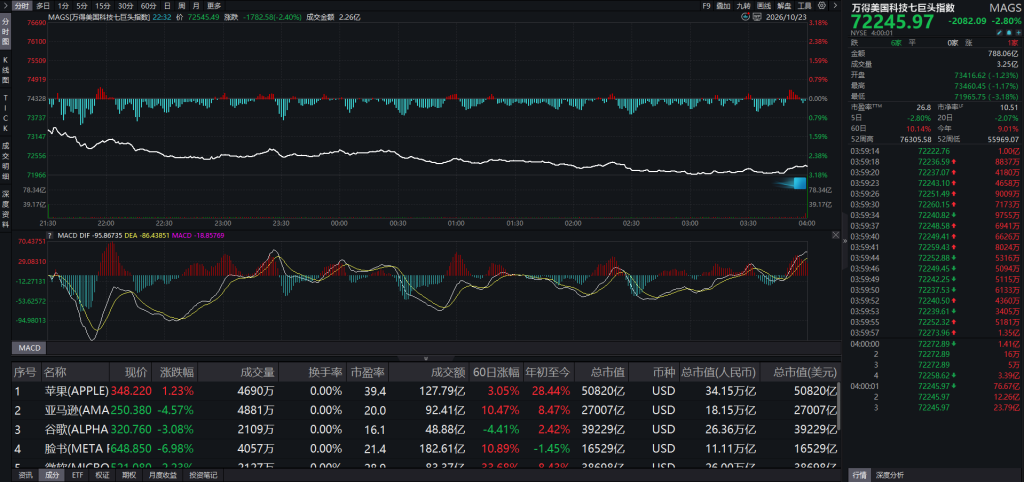Select the 亚马逊 constituent row name

(76, 410)
